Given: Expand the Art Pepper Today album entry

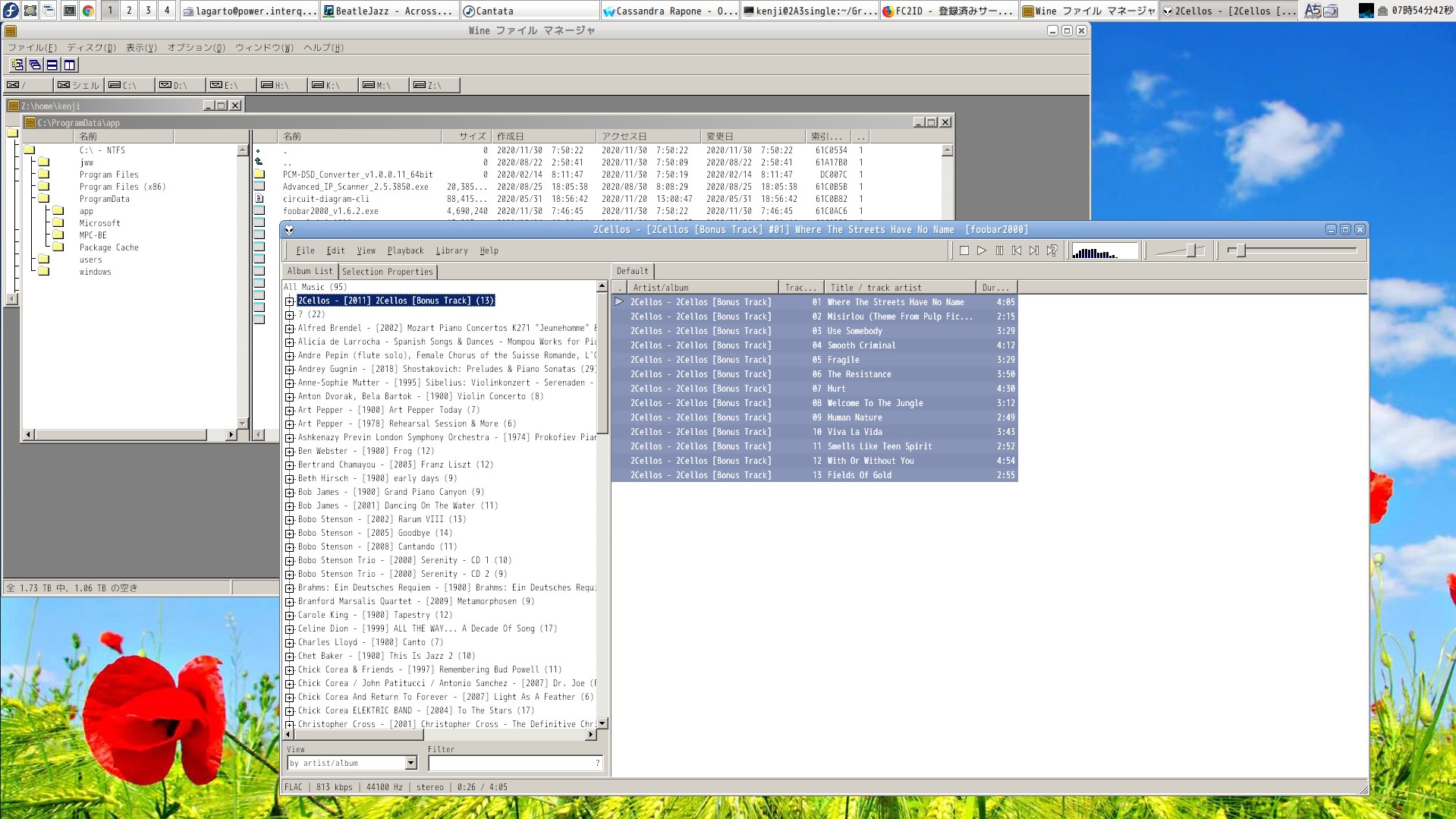Looking at the screenshot, I should [290, 410].
